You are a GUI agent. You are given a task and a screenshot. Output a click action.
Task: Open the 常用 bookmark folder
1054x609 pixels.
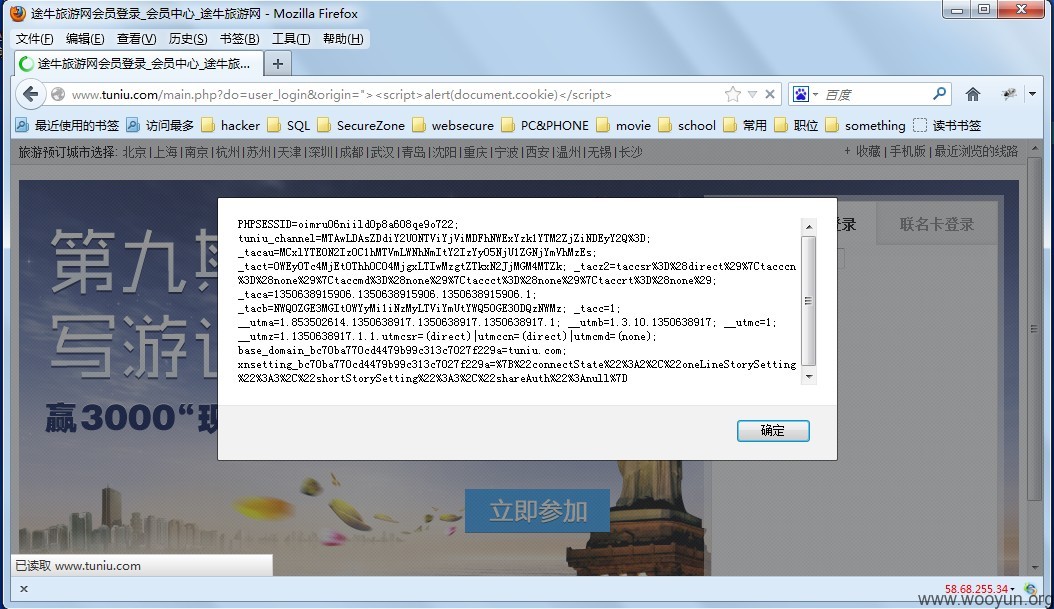[745, 126]
